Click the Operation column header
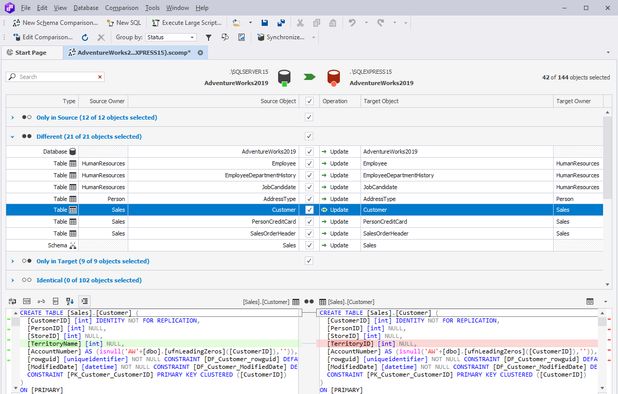618x394 pixels. pyautogui.click(x=339, y=101)
